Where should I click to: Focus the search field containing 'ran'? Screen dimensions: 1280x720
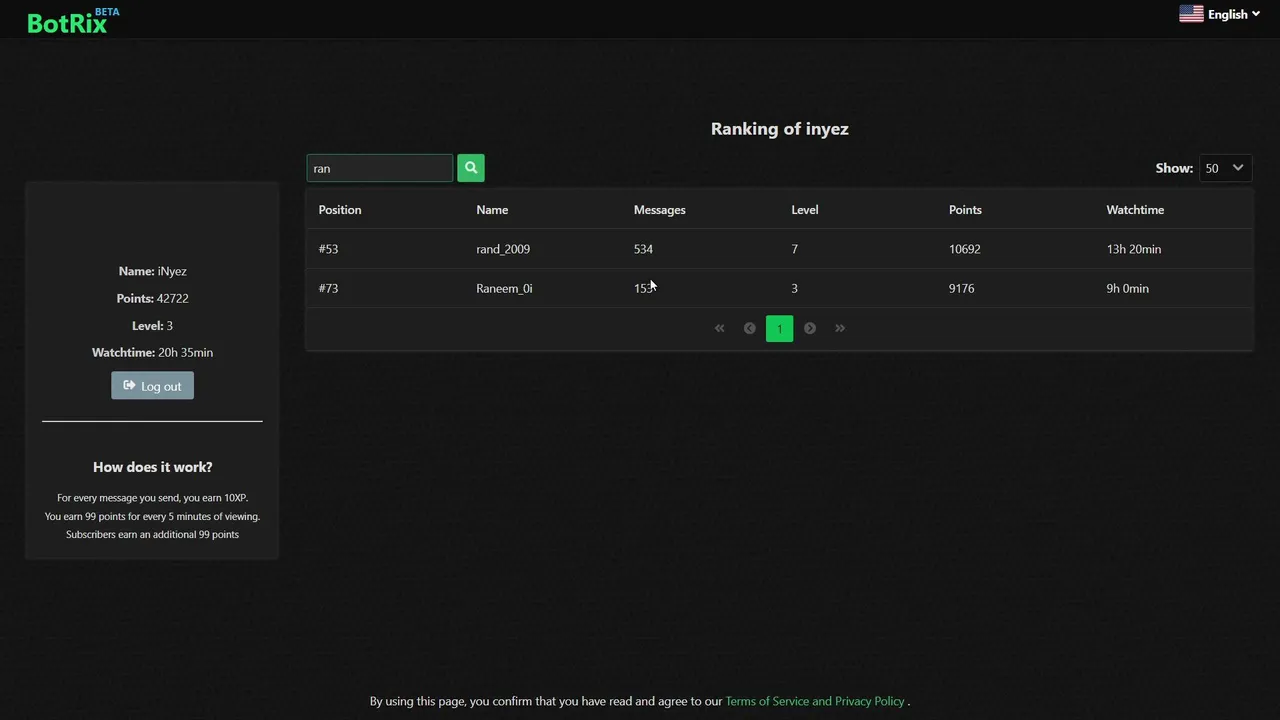click(x=380, y=168)
